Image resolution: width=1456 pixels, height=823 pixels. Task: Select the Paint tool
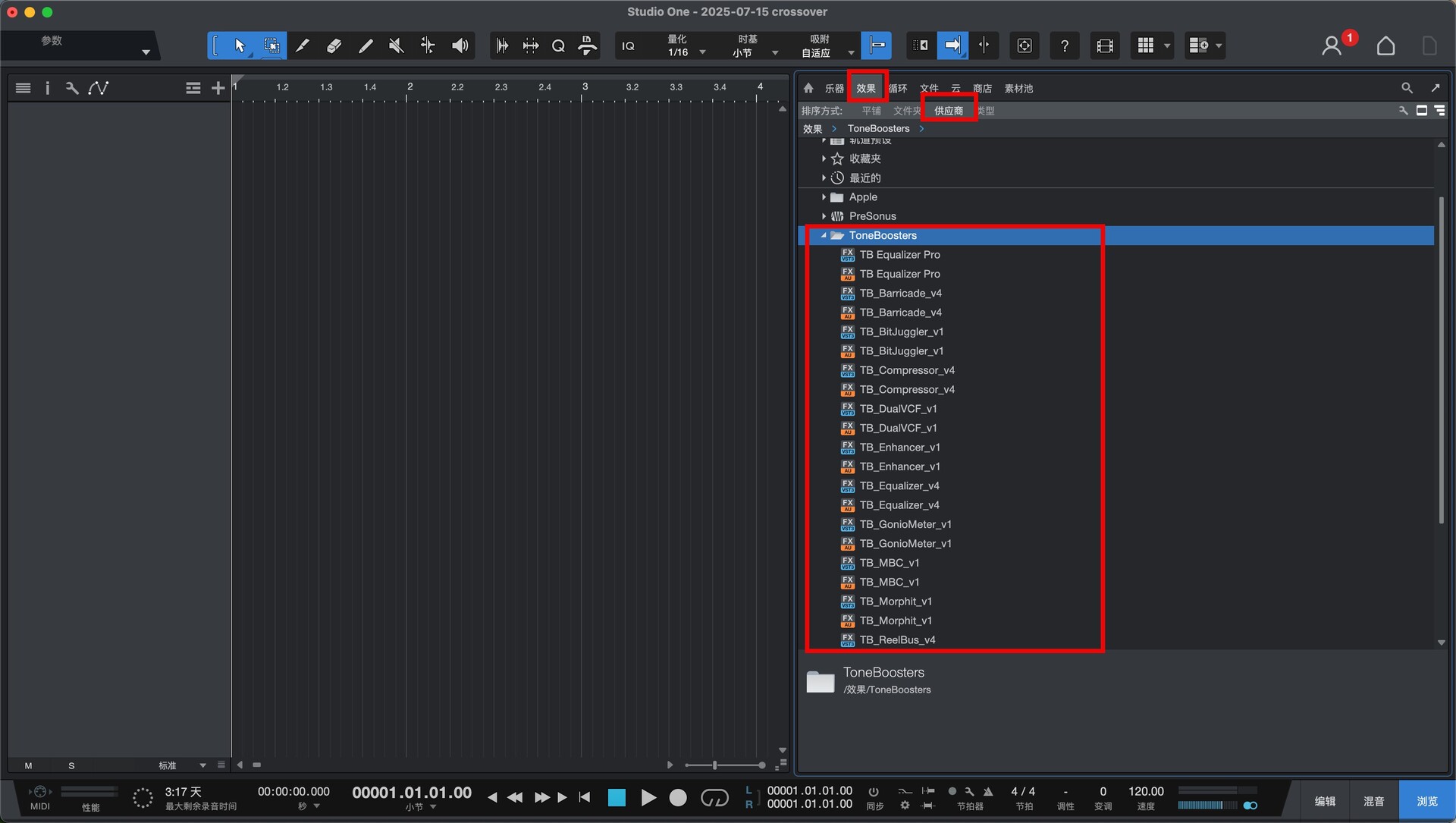[365, 46]
